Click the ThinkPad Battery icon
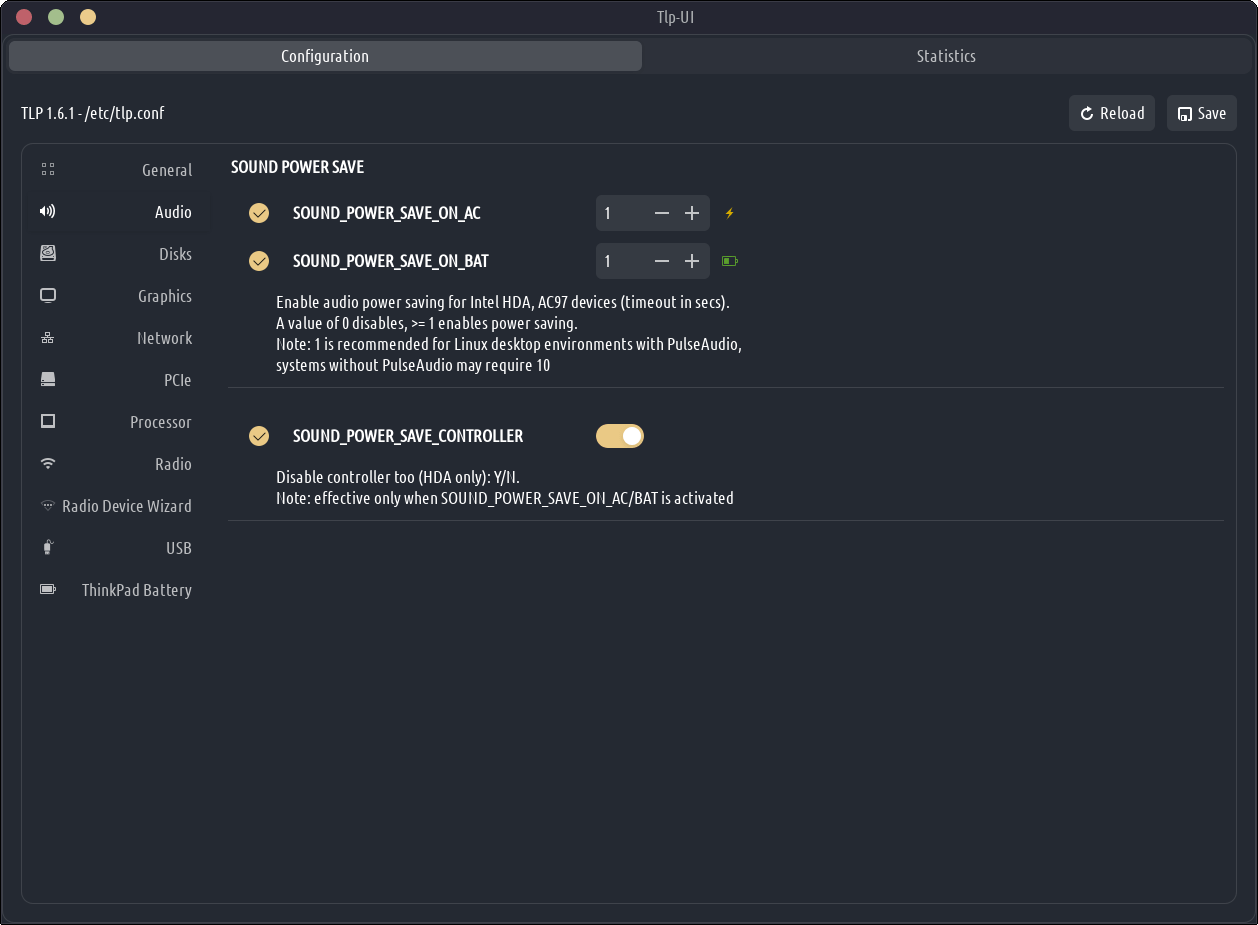The width and height of the screenshot is (1258, 925). (48, 590)
